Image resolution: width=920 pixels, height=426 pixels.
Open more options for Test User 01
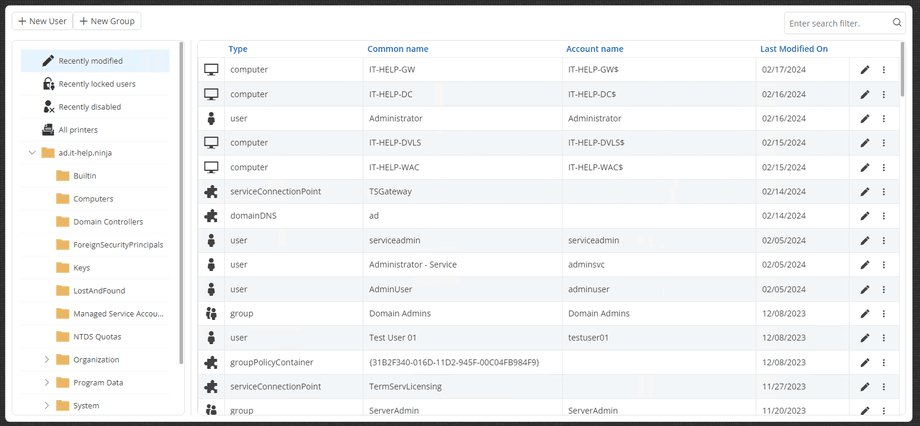point(884,338)
